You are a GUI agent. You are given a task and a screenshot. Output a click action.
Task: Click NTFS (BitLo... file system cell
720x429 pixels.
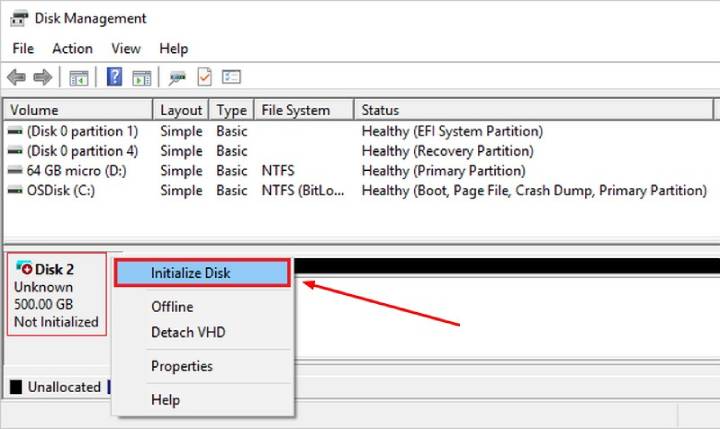click(x=303, y=191)
